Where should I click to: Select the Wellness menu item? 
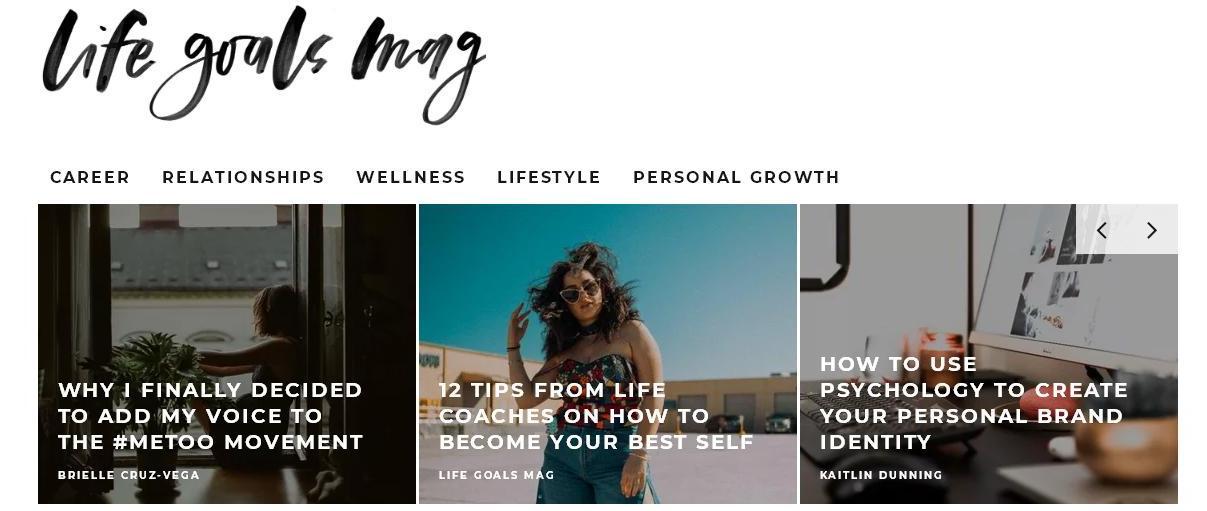point(411,177)
